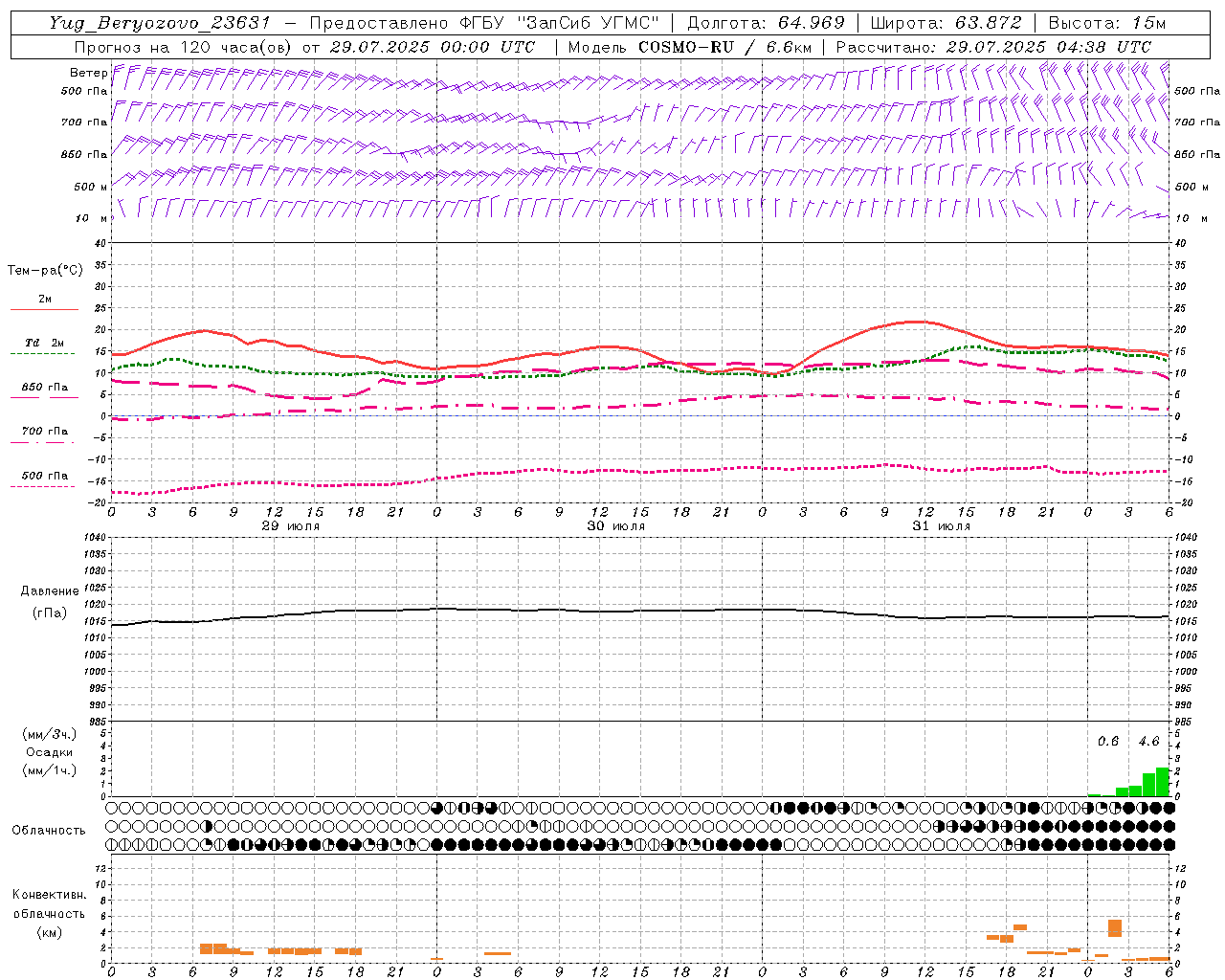Click the Облачность cloudiness label

point(49,831)
